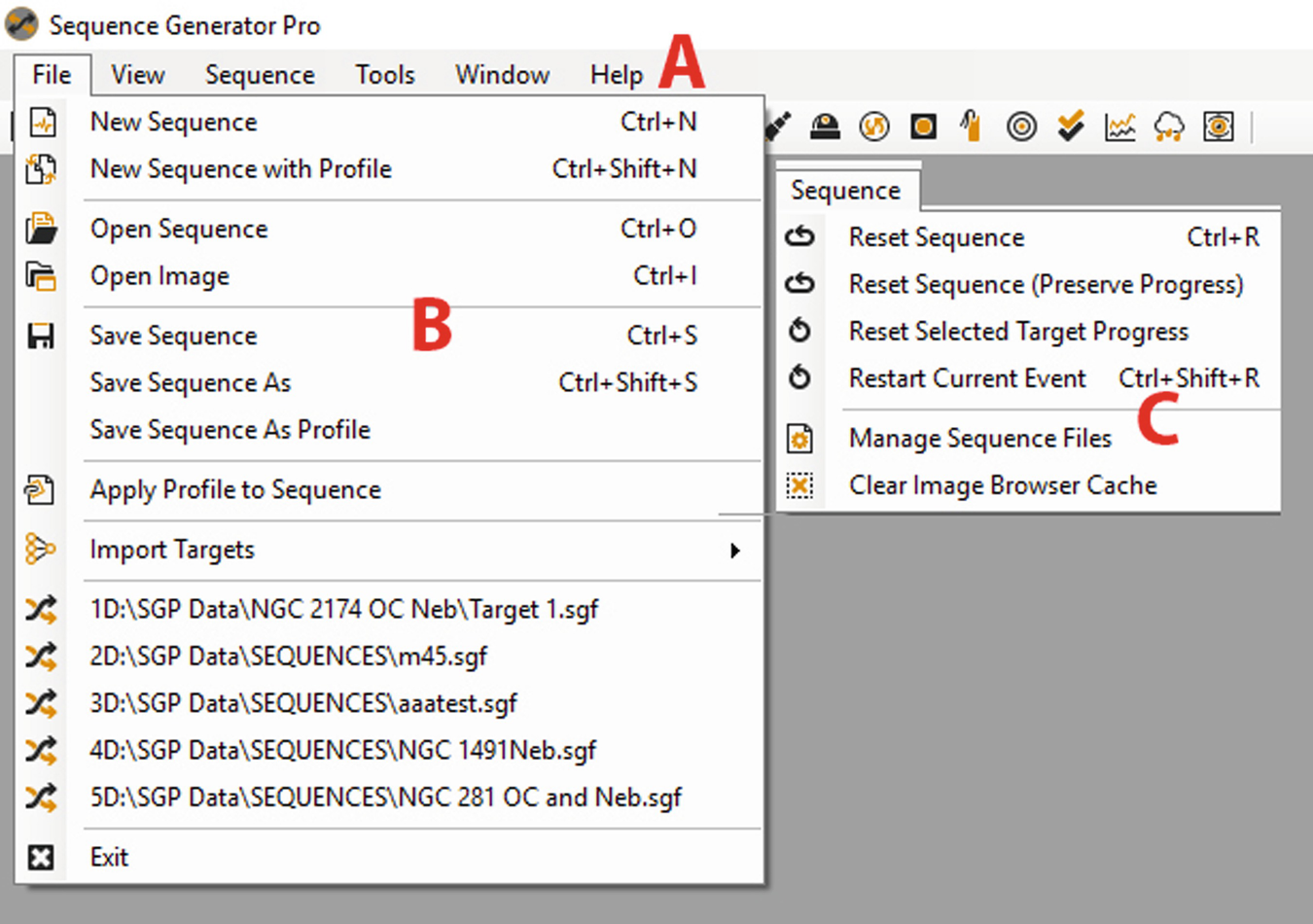Click shuffle icon beside aaatest.sgf
This screenshot has height=924, width=1313.
(x=41, y=703)
